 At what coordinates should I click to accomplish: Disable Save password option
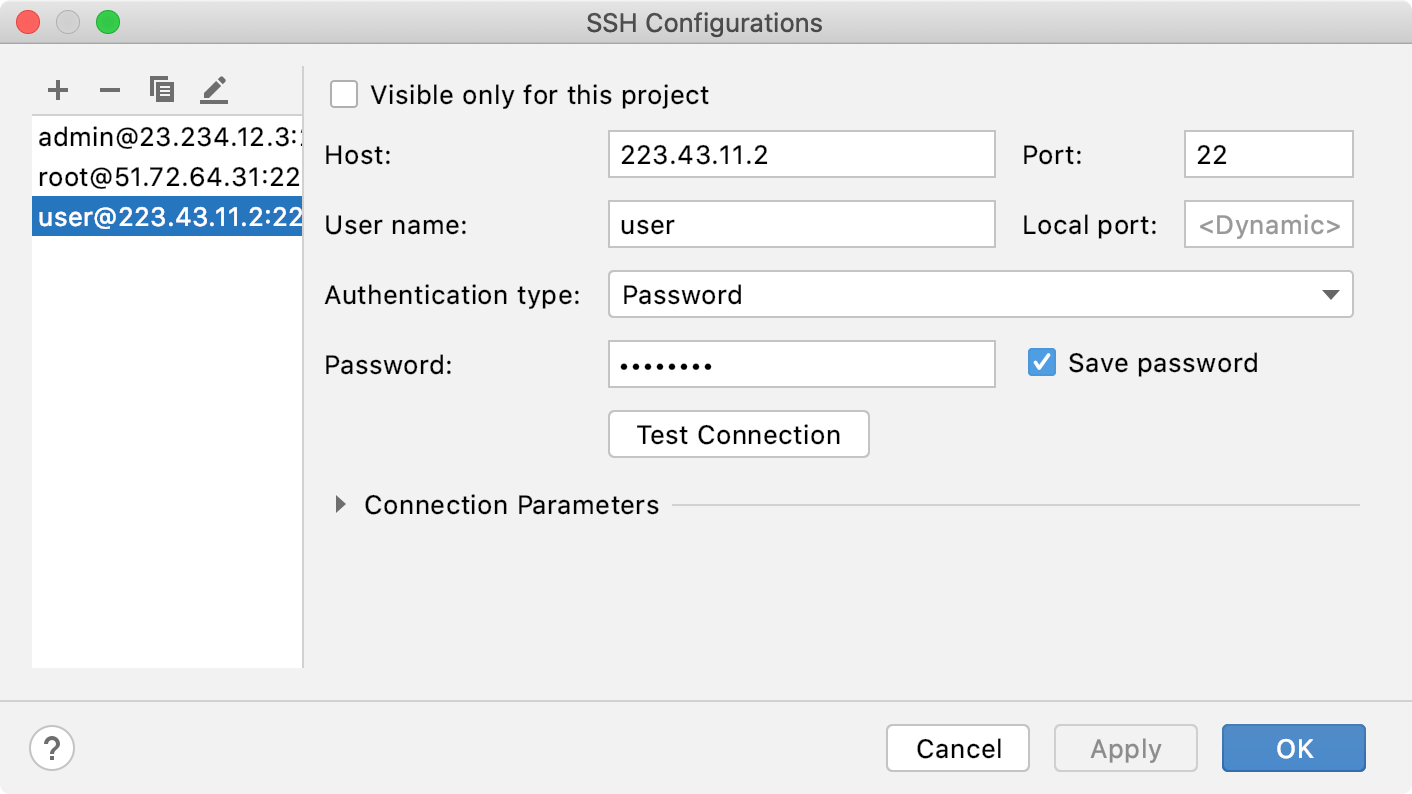click(1041, 362)
